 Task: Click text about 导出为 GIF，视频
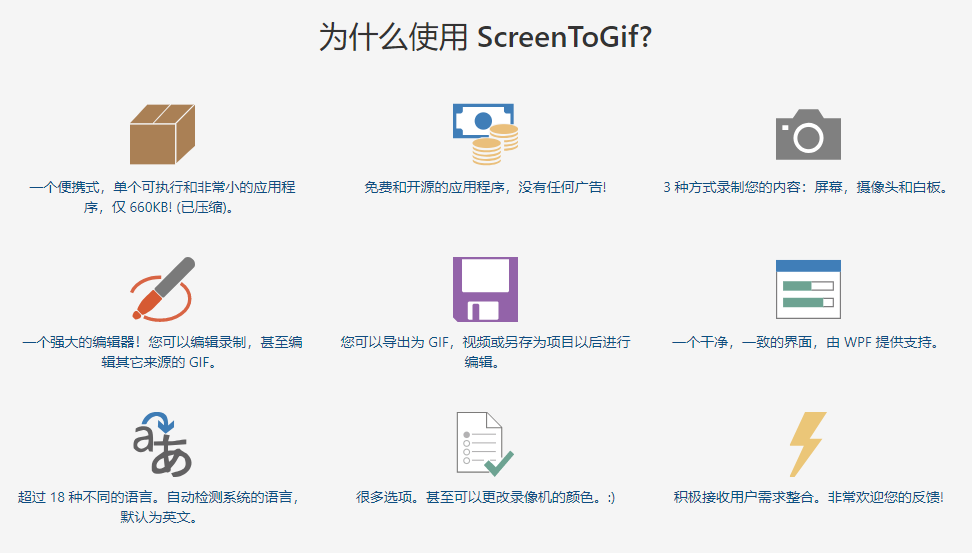tap(485, 352)
